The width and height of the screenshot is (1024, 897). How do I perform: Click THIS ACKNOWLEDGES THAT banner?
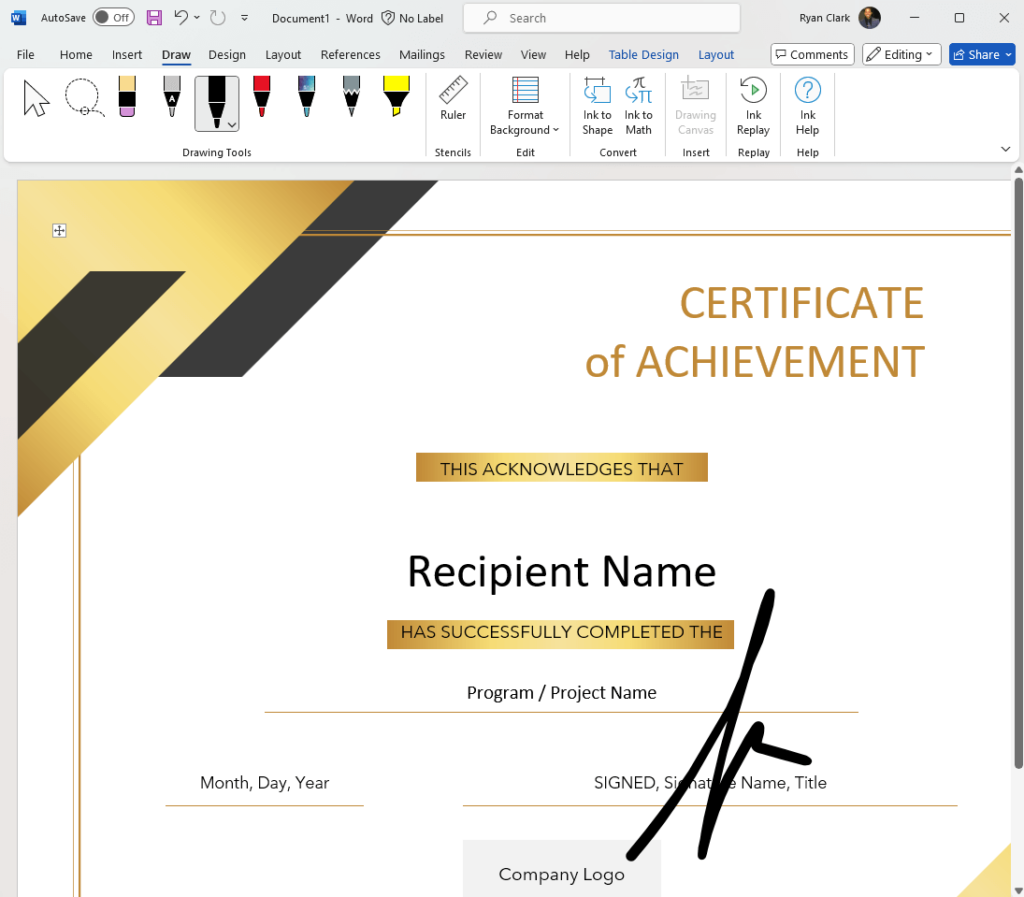pos(562,468)
